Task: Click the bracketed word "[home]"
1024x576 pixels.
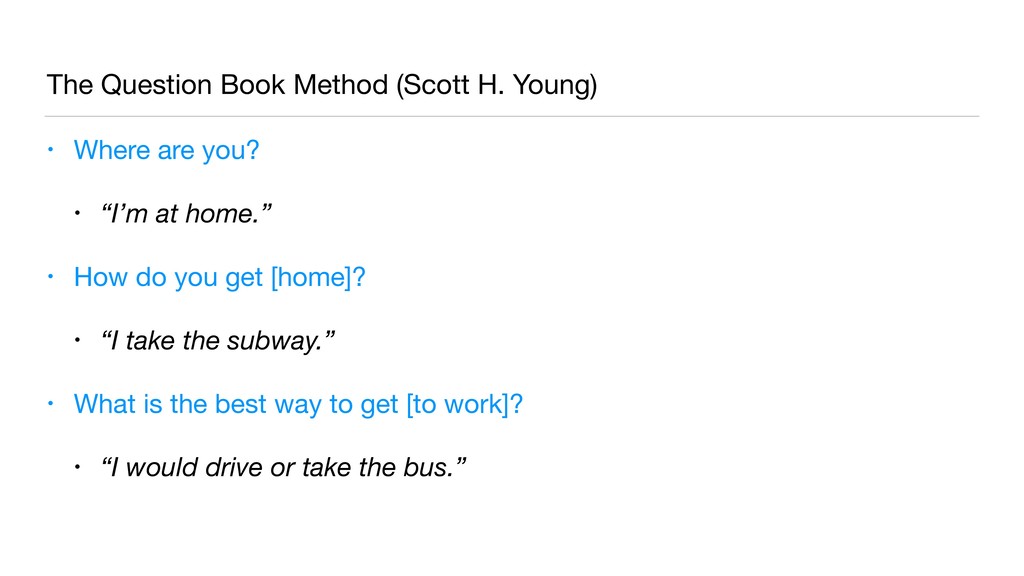Action: click(x=311, y=278)
